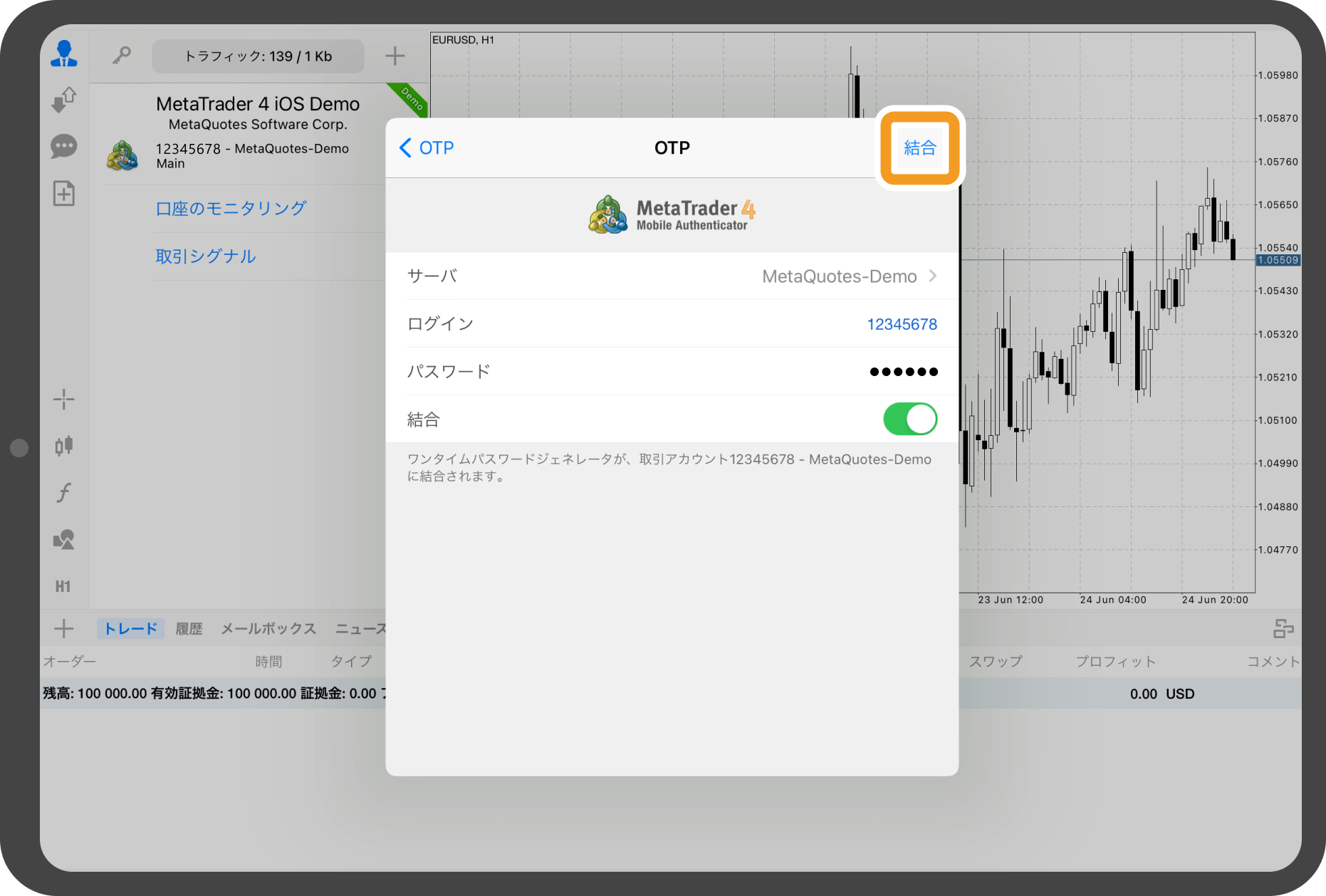Open the objects shapes icon
Viewport: 1326px width, 896px height.
(64, 539)
